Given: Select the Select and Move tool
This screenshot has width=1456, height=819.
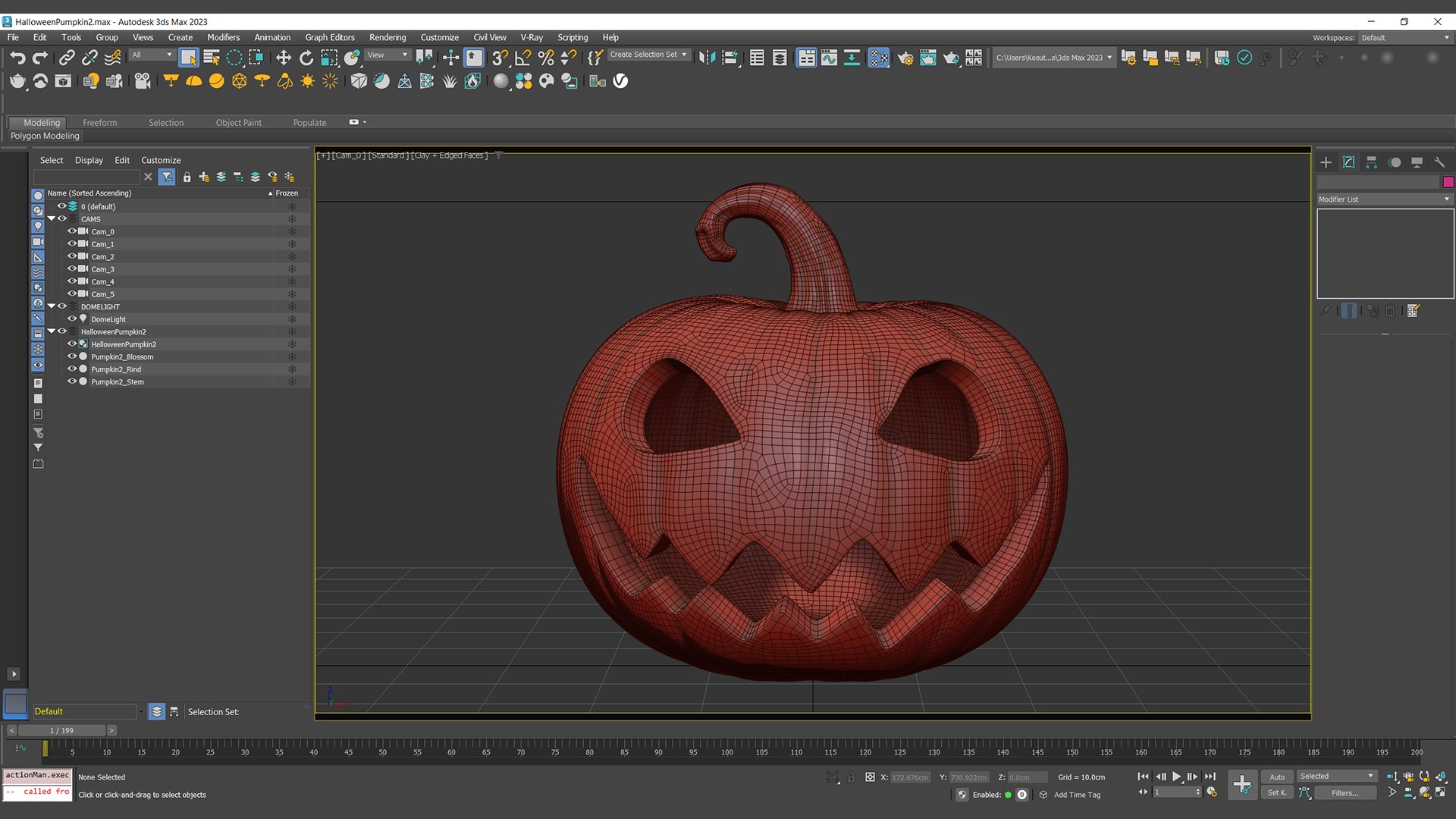Looking at the screenshot, I should (x=284, y=58).
